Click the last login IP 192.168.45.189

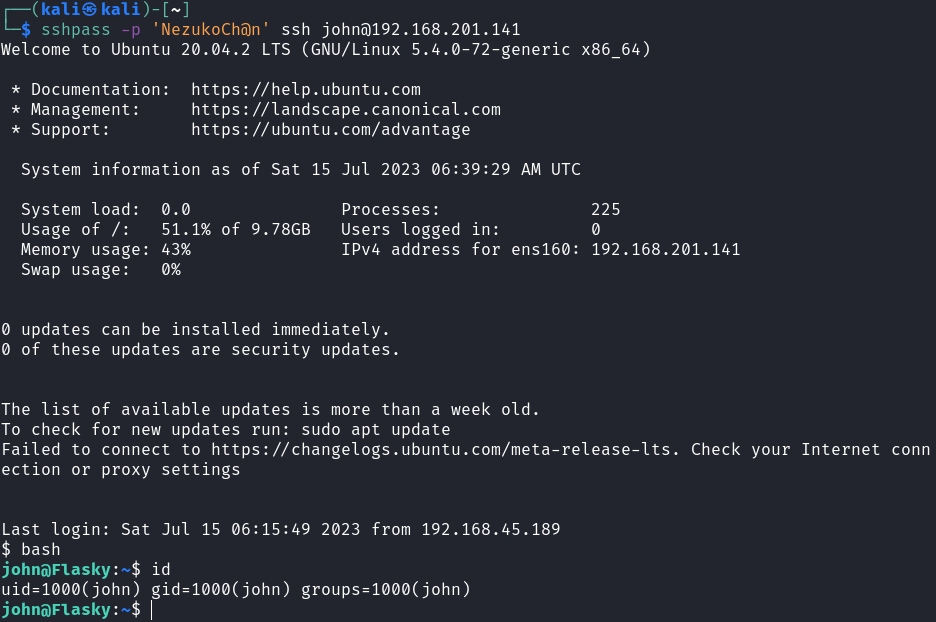[490, 530]
